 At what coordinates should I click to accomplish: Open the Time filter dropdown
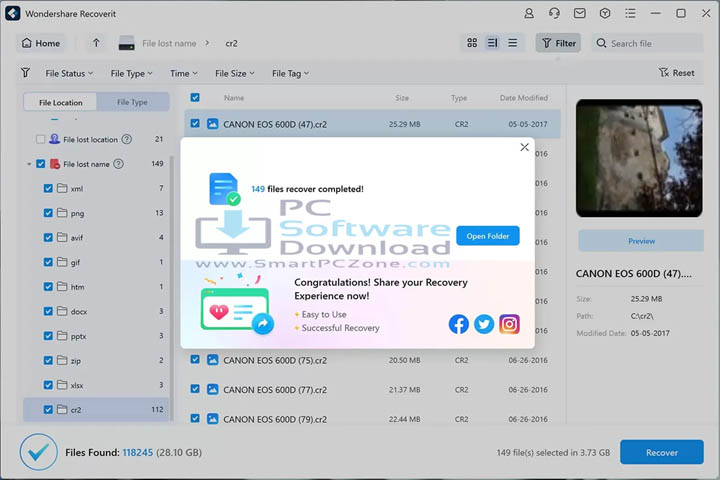(x=184, y=73)
